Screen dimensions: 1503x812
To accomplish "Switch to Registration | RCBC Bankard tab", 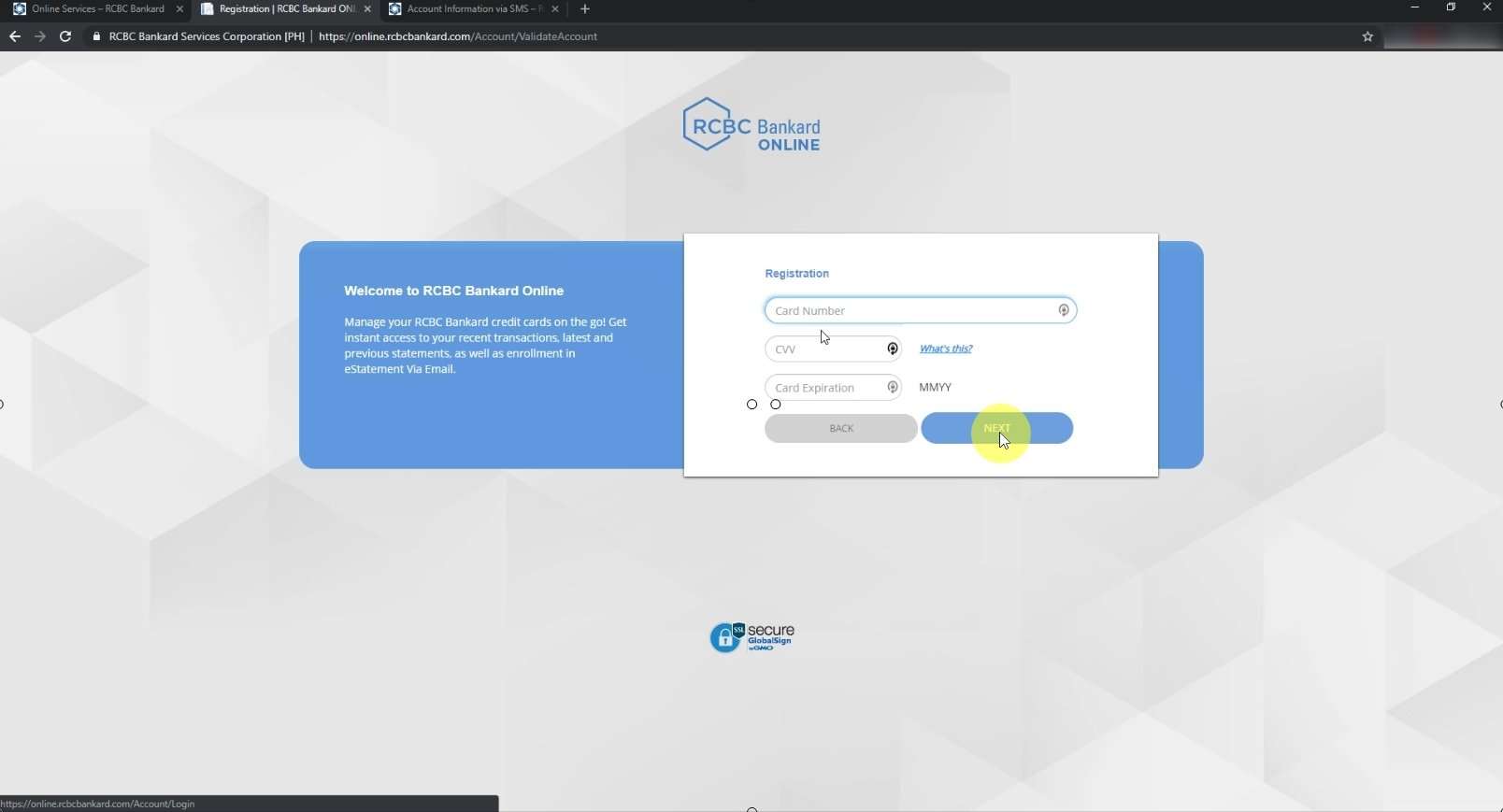I will [x=285, y=8].
